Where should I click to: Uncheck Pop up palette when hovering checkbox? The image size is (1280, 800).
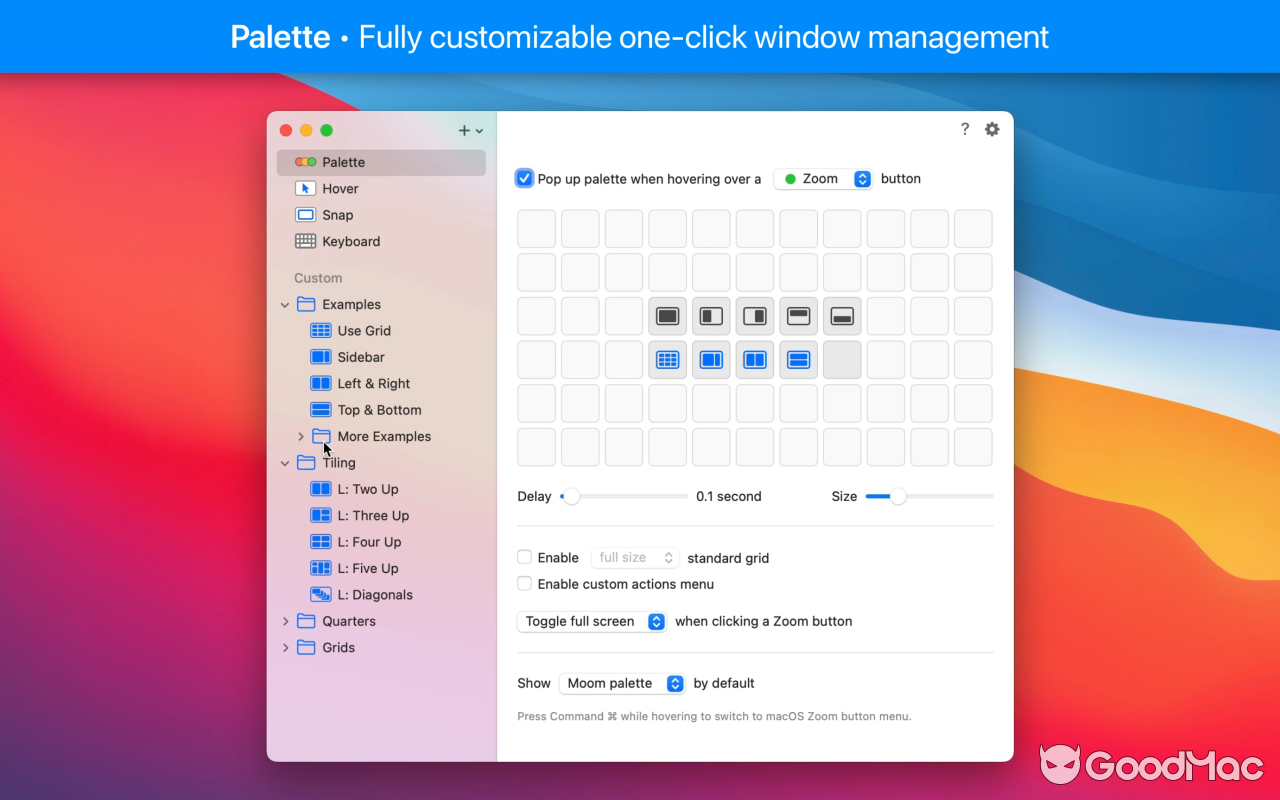point(525,179)
